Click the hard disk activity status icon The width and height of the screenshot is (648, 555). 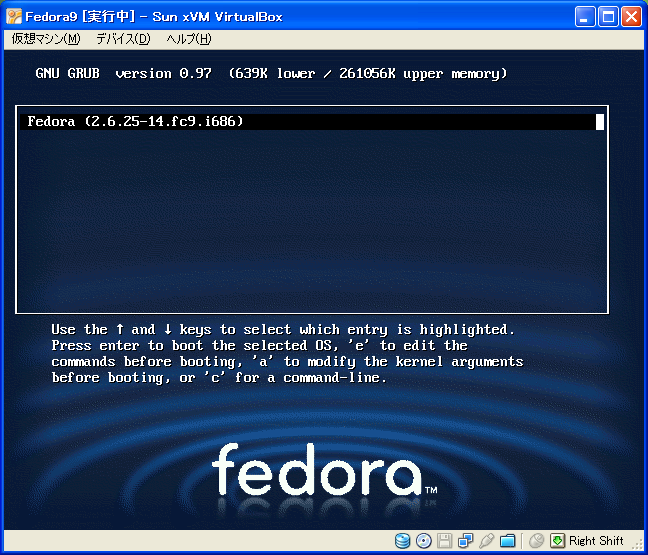(402, 540)
